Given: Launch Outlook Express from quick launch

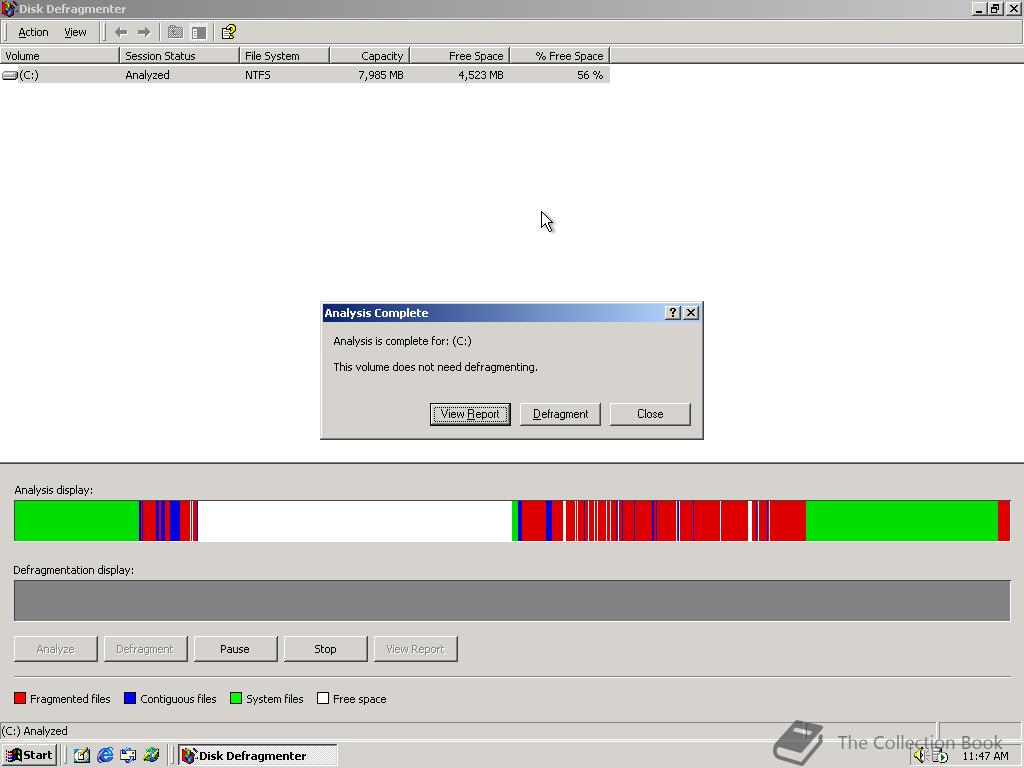Looking at the screenshot, I should click(x=128, y=756).
